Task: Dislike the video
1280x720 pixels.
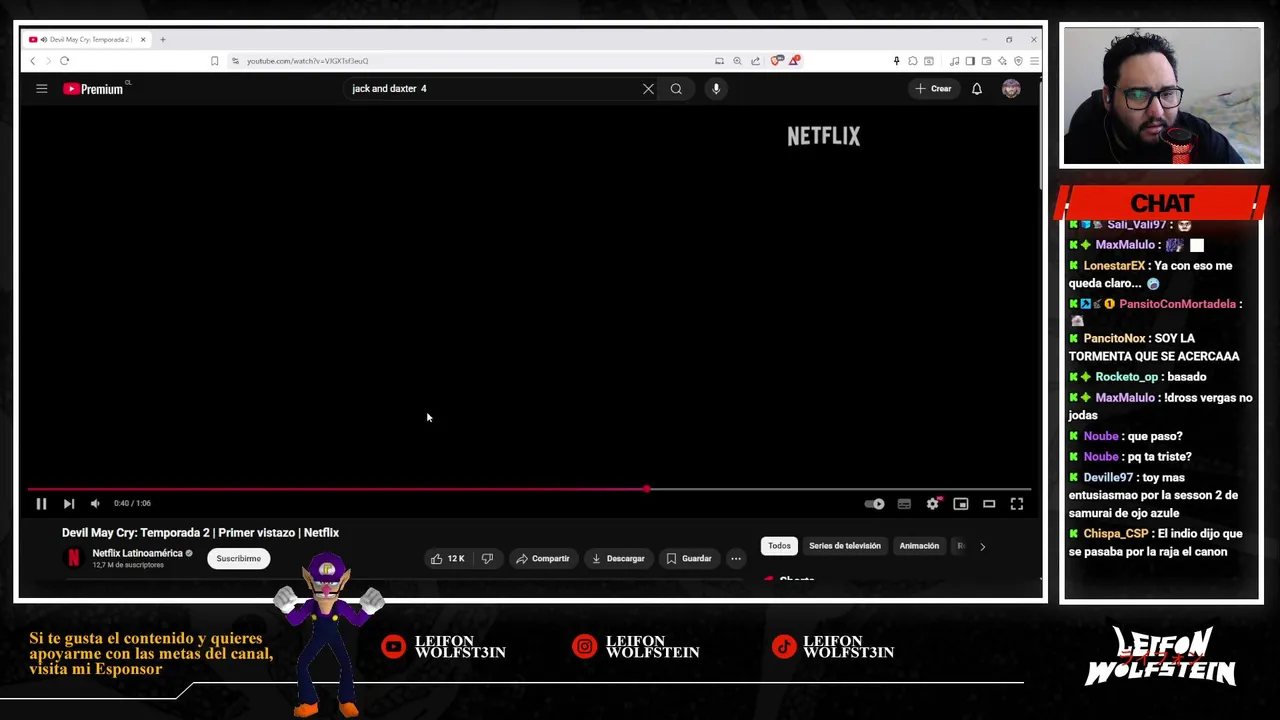Action: tap(487, 559)
